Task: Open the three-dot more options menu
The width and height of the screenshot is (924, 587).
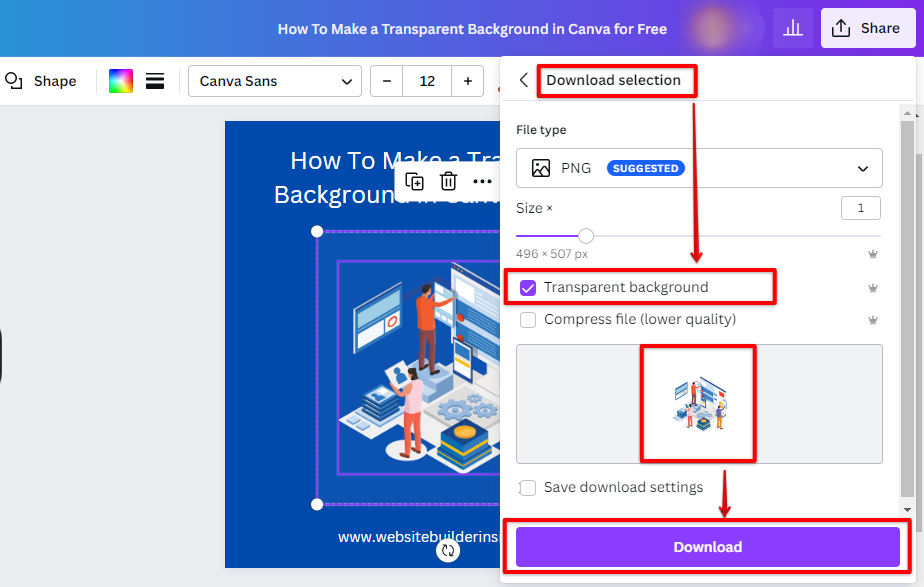Action: click(x=482, y=182)
